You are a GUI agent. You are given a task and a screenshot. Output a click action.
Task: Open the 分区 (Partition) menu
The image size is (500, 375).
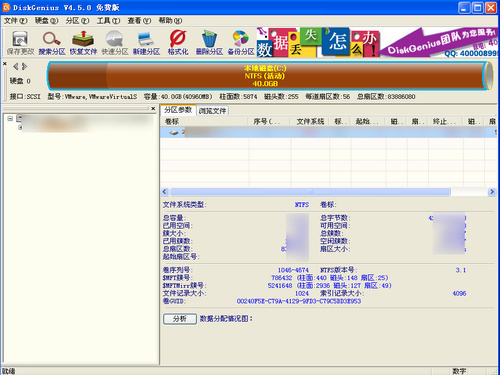pyautogui.click(x=77, y=21)
